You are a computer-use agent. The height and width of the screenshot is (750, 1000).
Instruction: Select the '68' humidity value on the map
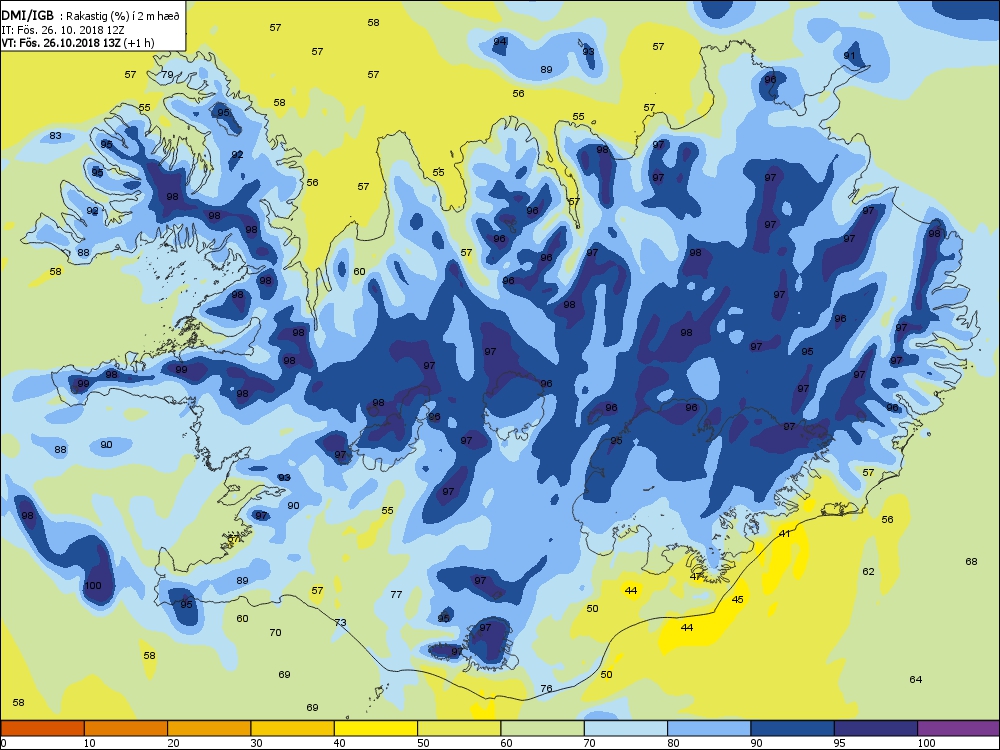[971, 562]
